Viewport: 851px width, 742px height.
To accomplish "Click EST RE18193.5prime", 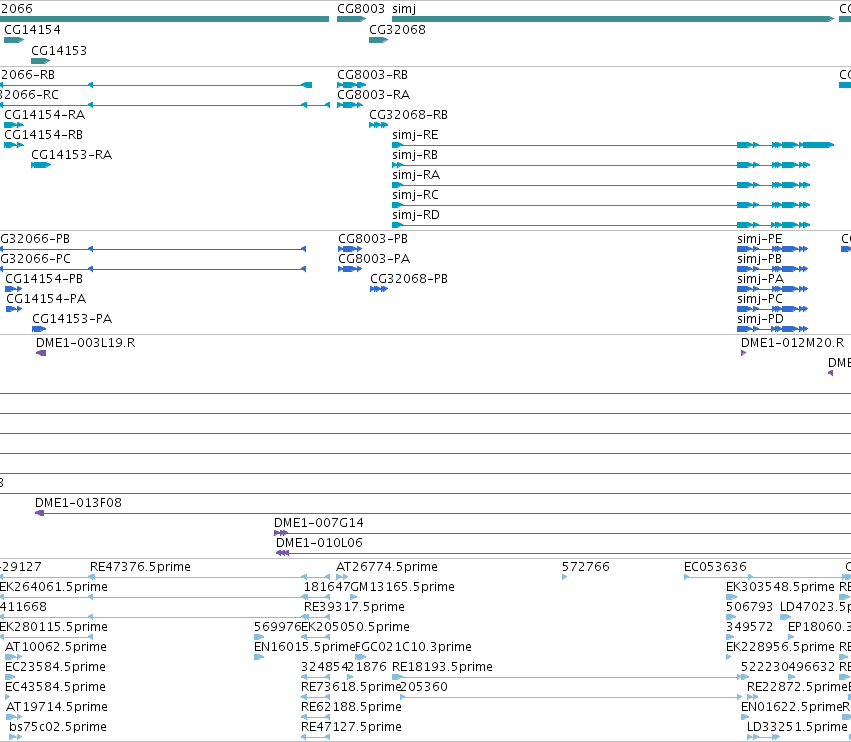I will pos(442,667).
